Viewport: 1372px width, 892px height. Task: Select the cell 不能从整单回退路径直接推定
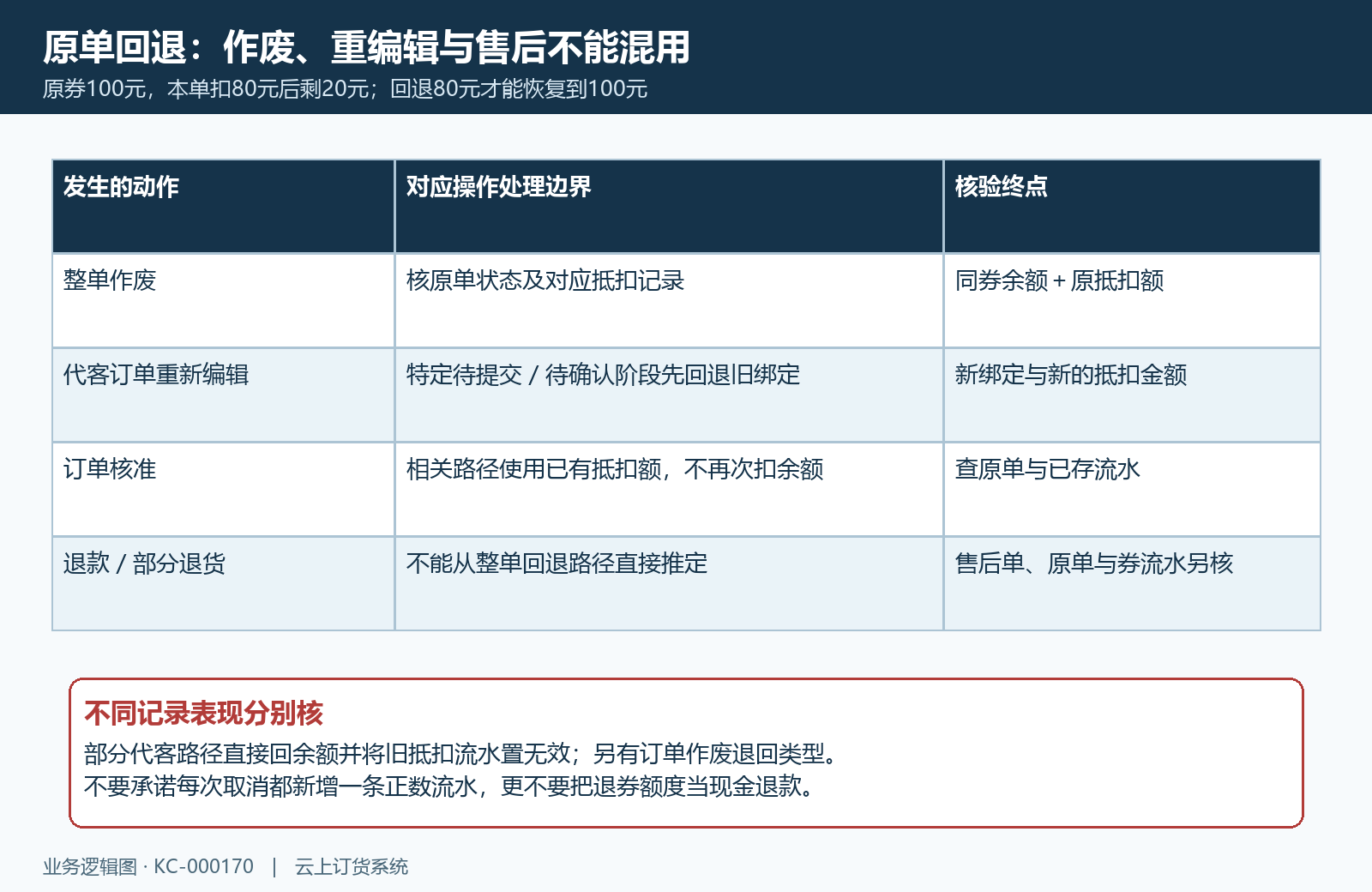669,583
